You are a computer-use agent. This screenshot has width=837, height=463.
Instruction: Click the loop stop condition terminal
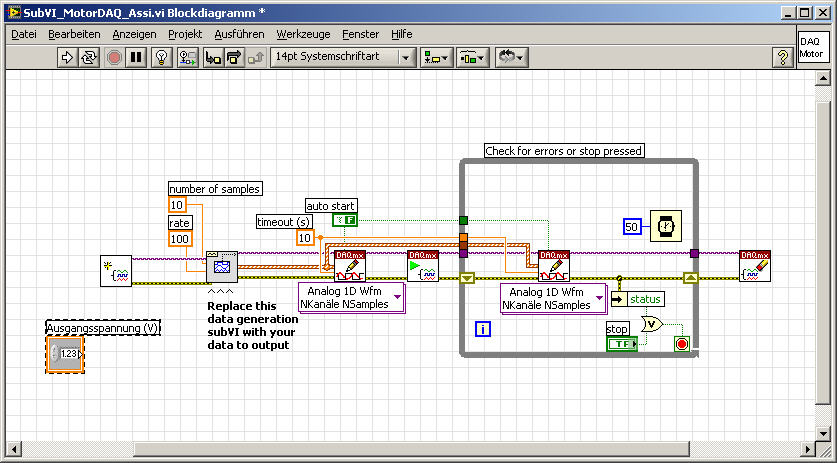pyautogui.click(x=682, y=343)
